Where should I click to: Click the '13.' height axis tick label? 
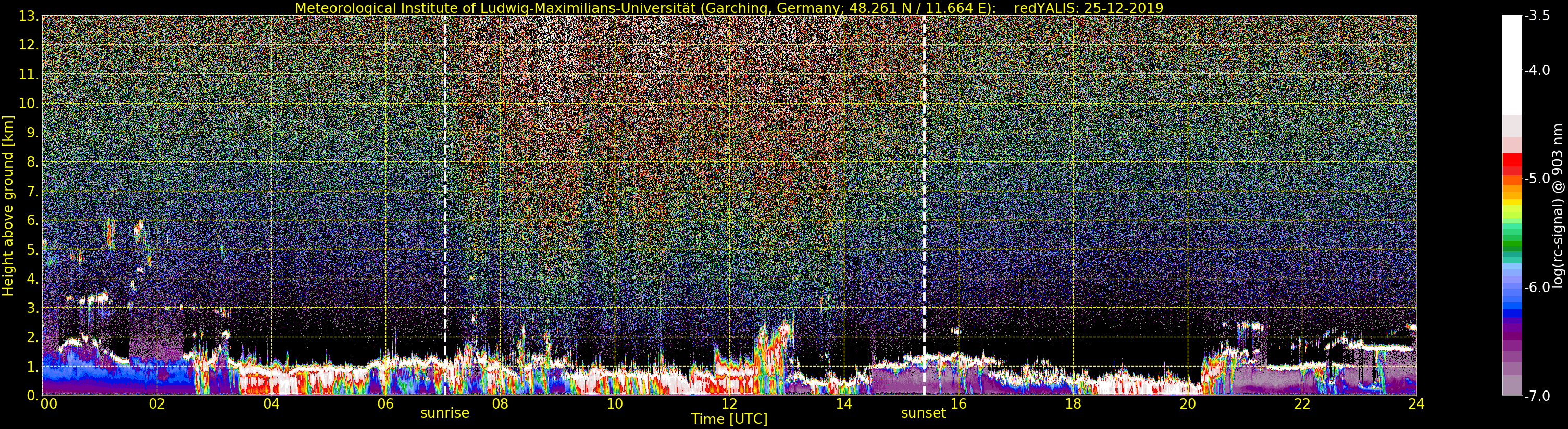(x=29, y=16)
